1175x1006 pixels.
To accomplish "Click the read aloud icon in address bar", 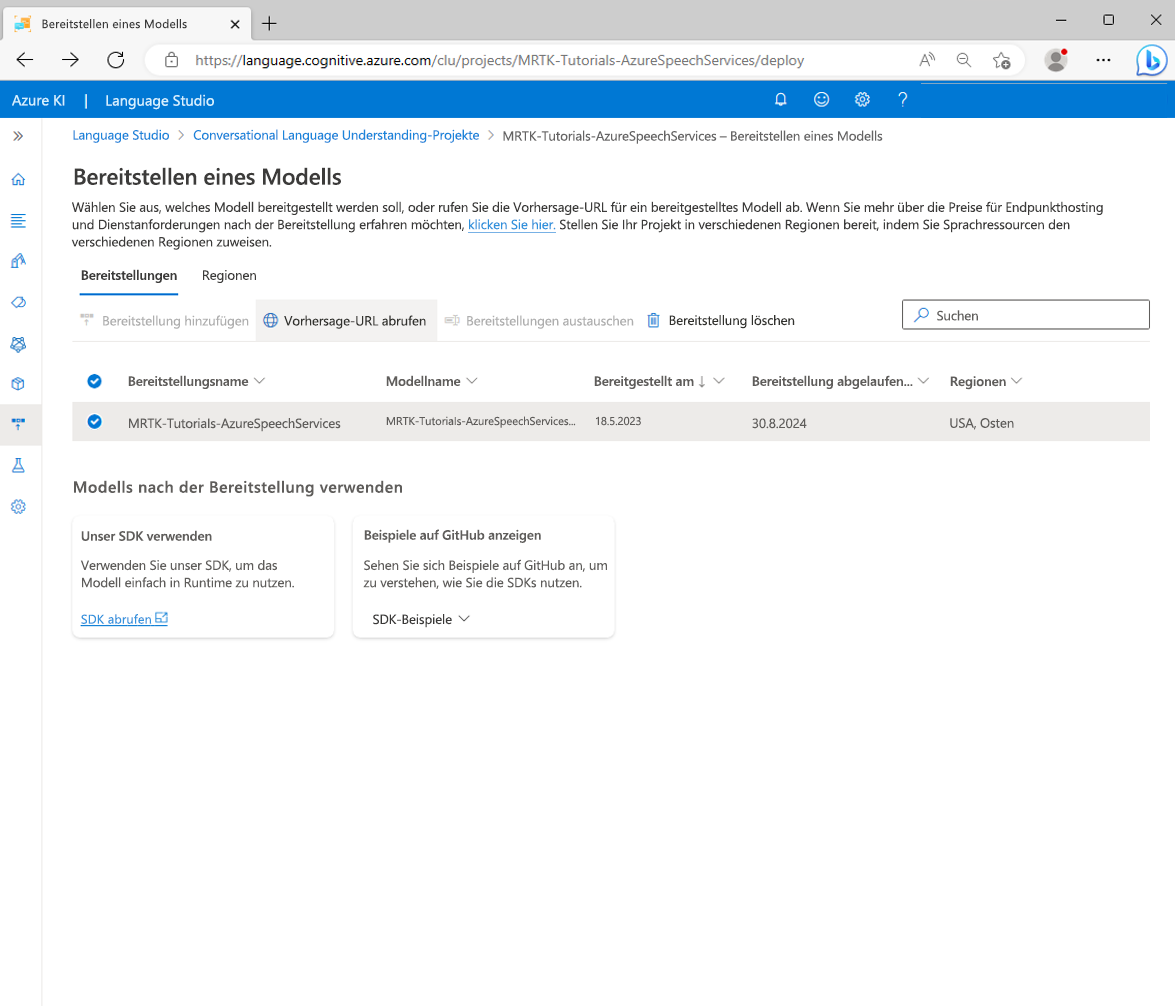I will [x=927, y=60].
